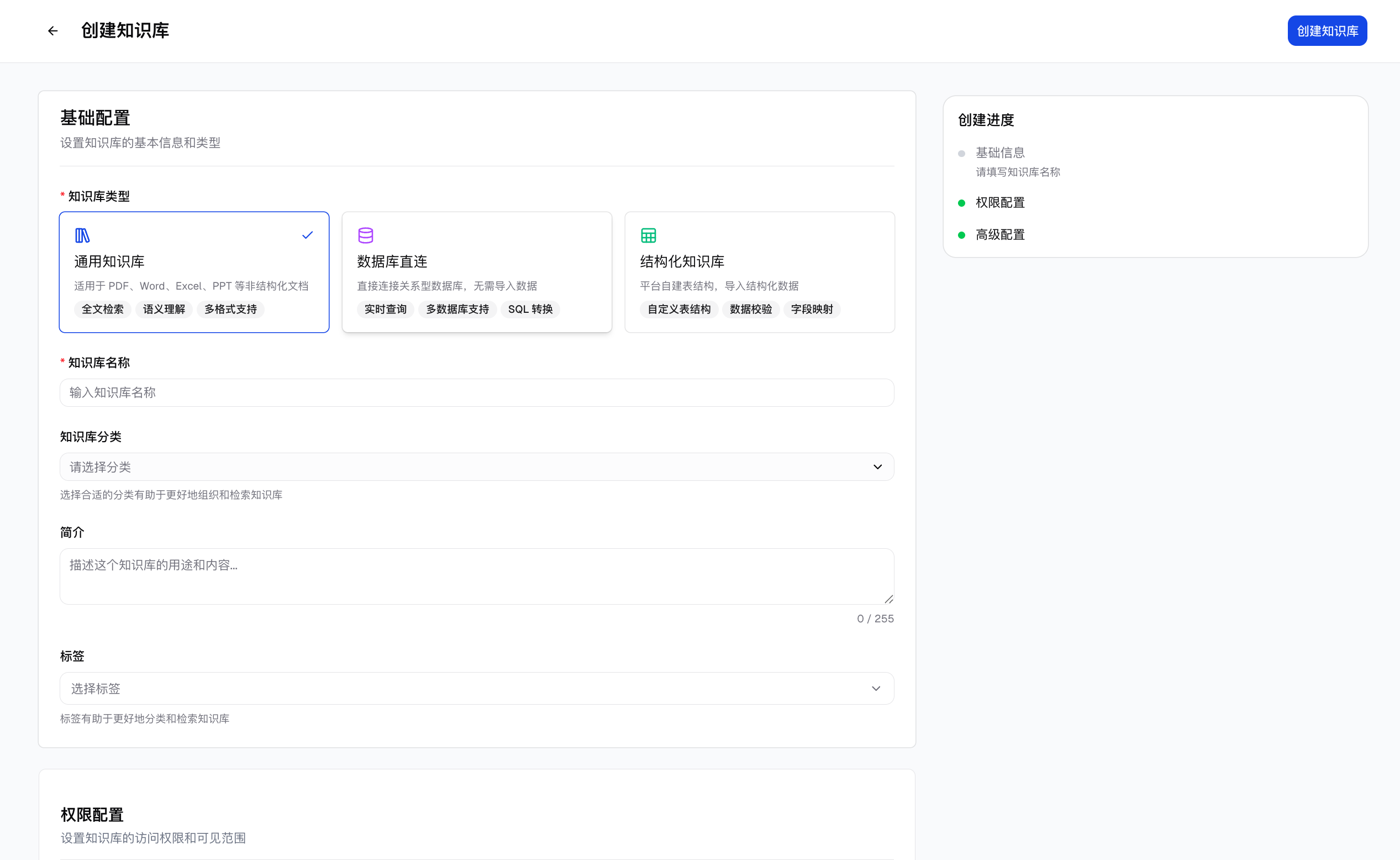The width and height of the screenshot is (1400, 860).
Task: Select the 通用知识库 type card
Action: coord(194,272)
